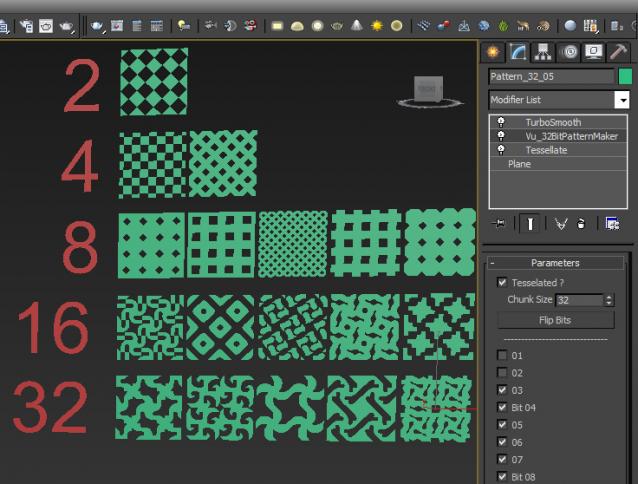Remove modifier from the stack trash icon
Screen dimensions: 638x484
point(581,224)
